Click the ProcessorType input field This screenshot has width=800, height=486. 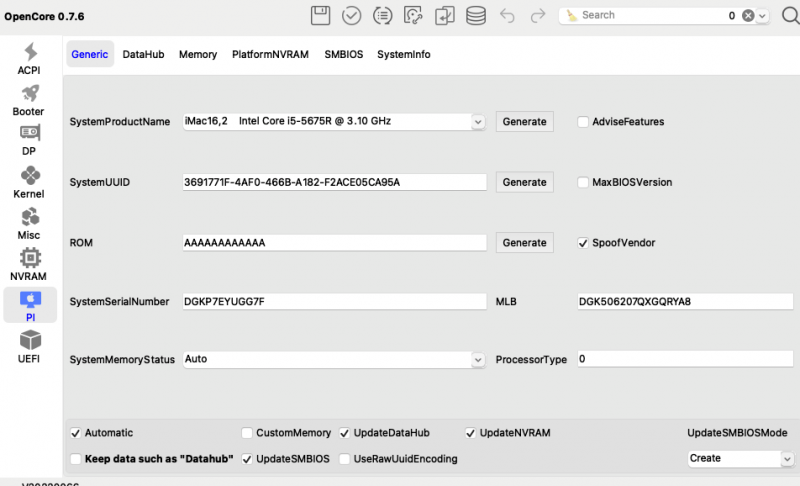tap(685, 359)
